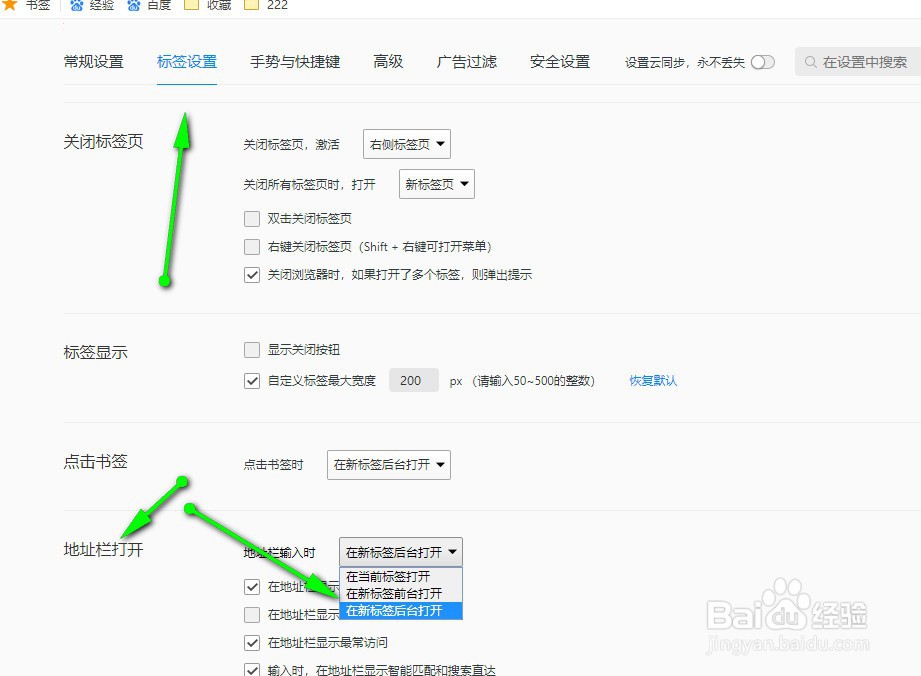Uncheck 在地址栏显示最常访问

tap(252, 642)
